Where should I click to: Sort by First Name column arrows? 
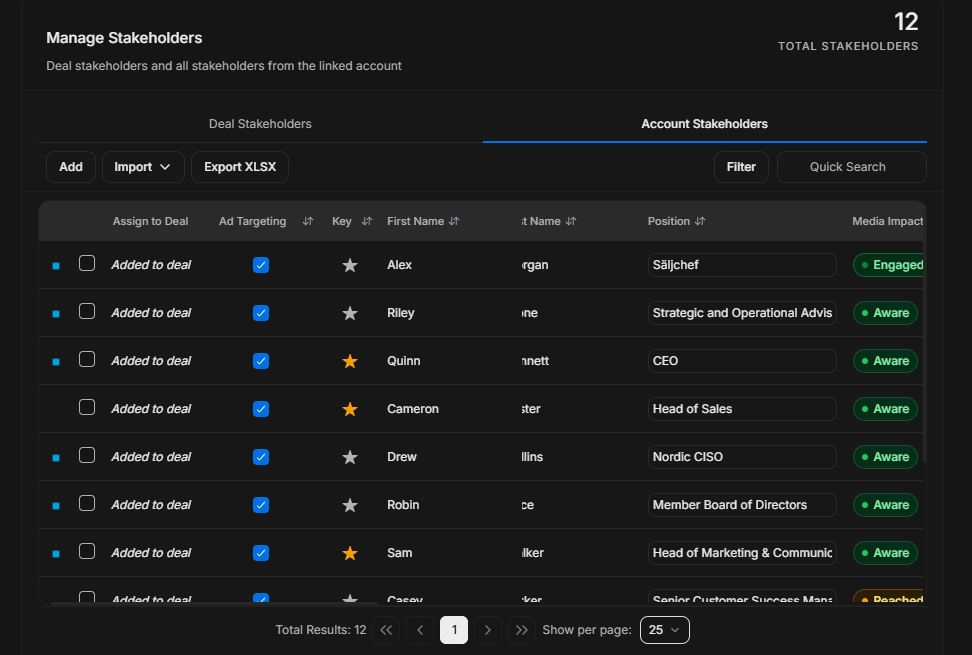coord(454,221)
